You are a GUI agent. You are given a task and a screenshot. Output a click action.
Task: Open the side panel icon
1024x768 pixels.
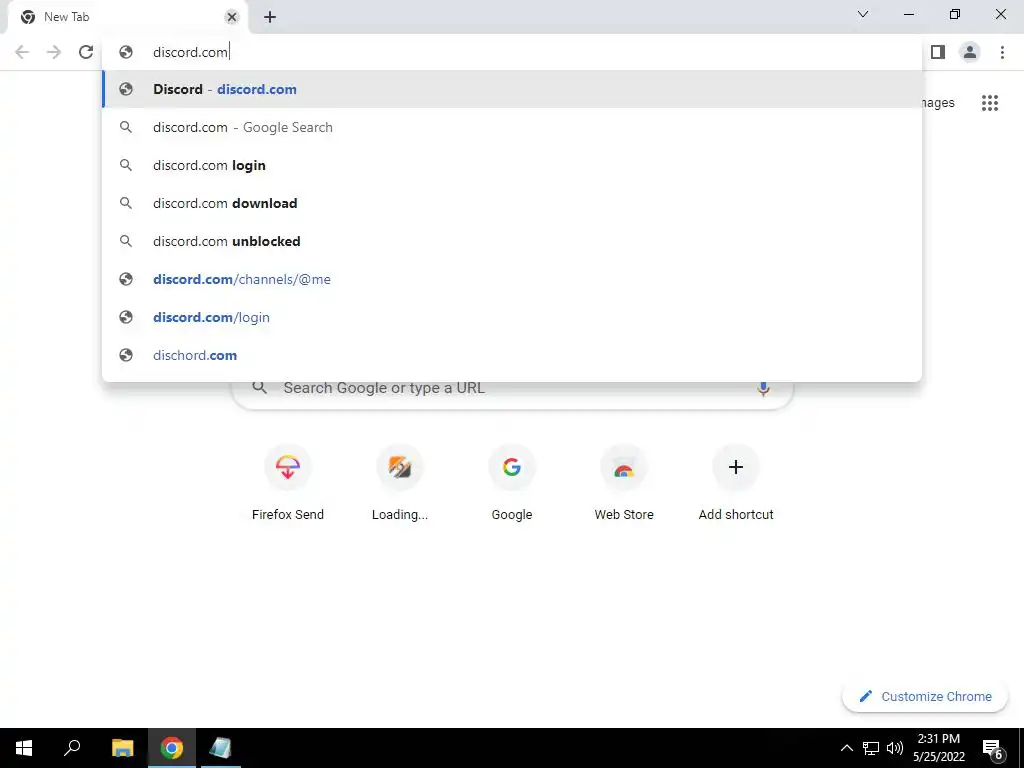[938, 52]
